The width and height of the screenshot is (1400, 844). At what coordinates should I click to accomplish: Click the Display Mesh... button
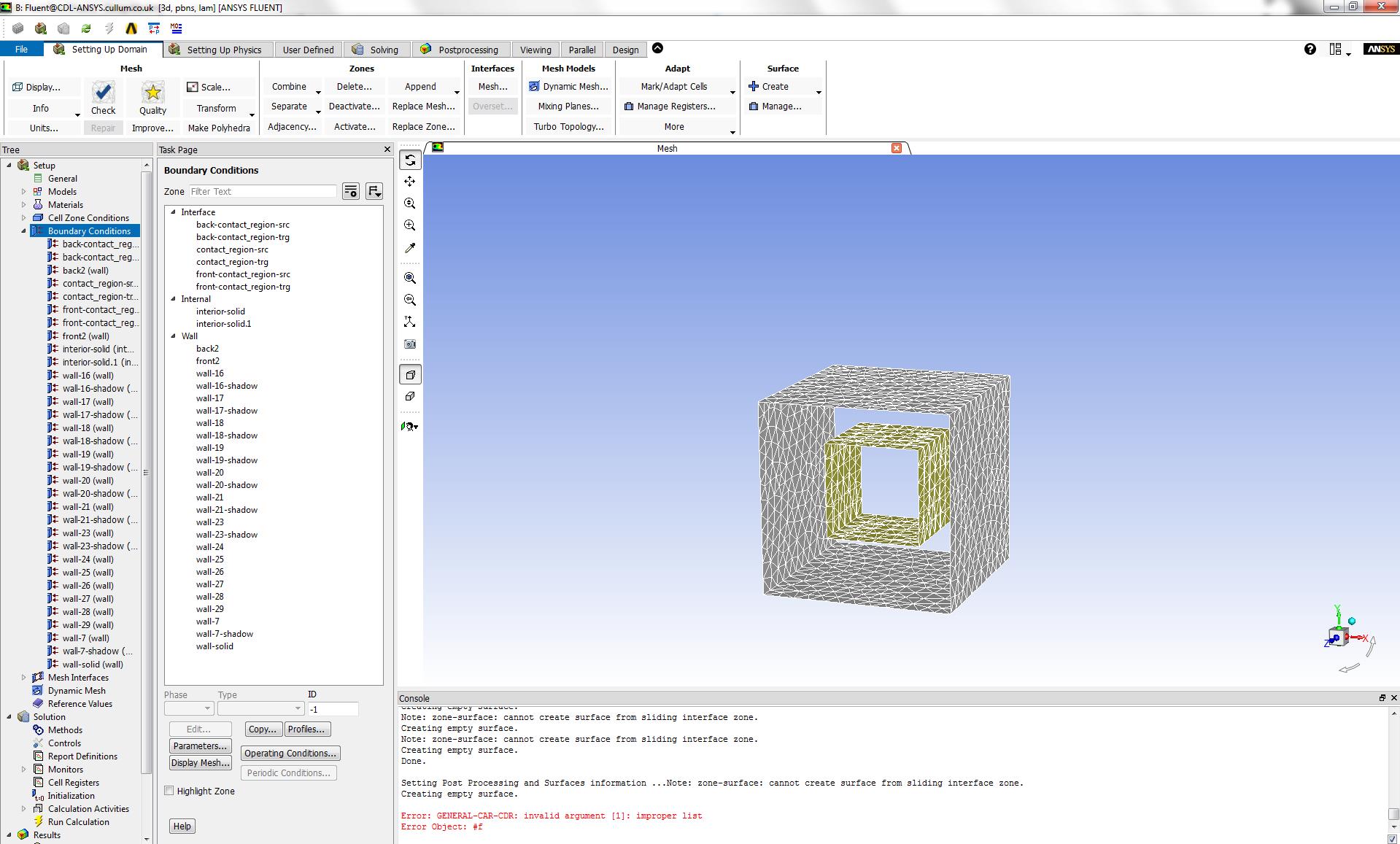coord(201,763)
